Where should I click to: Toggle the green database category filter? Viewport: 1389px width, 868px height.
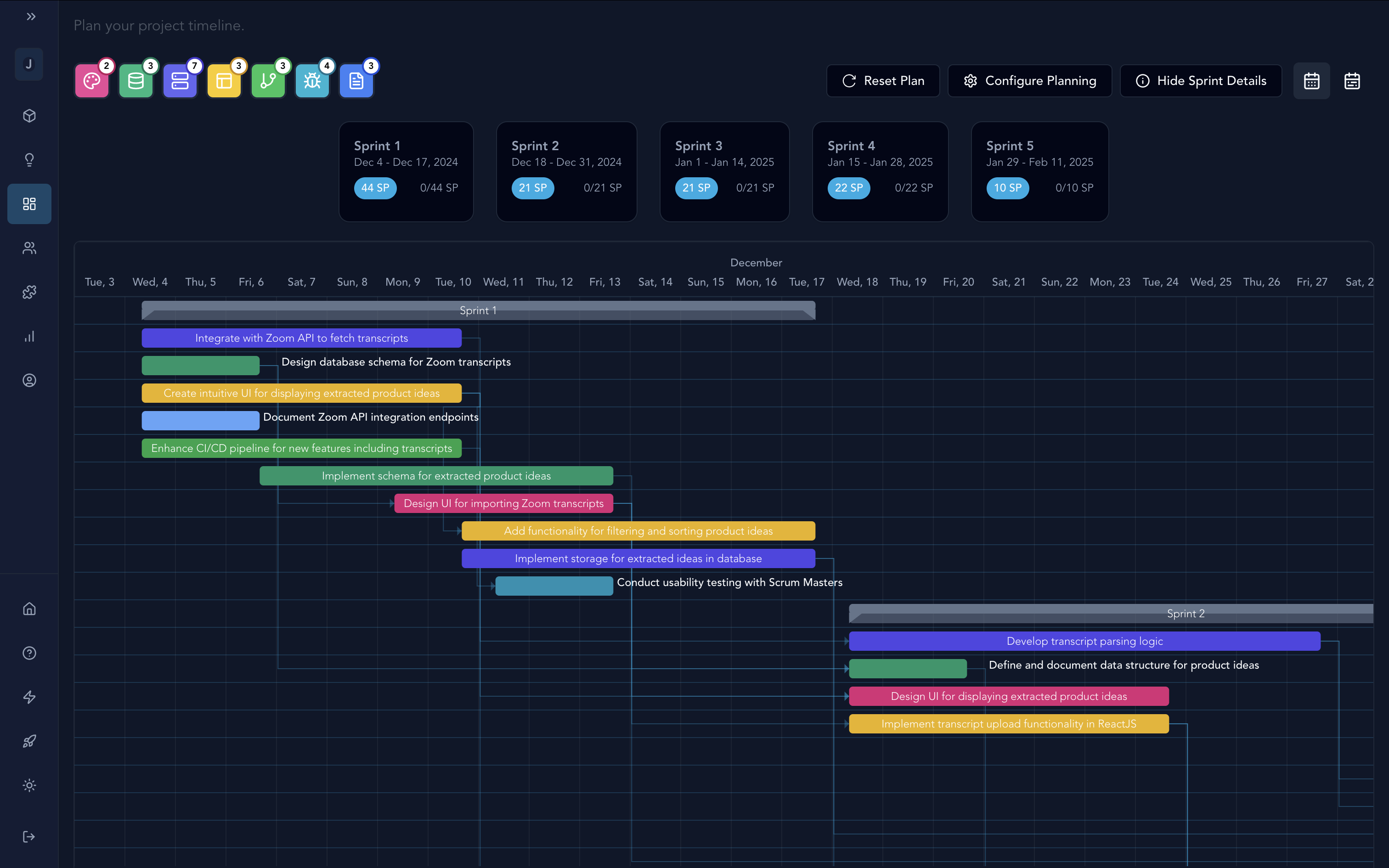coord(136,81)
